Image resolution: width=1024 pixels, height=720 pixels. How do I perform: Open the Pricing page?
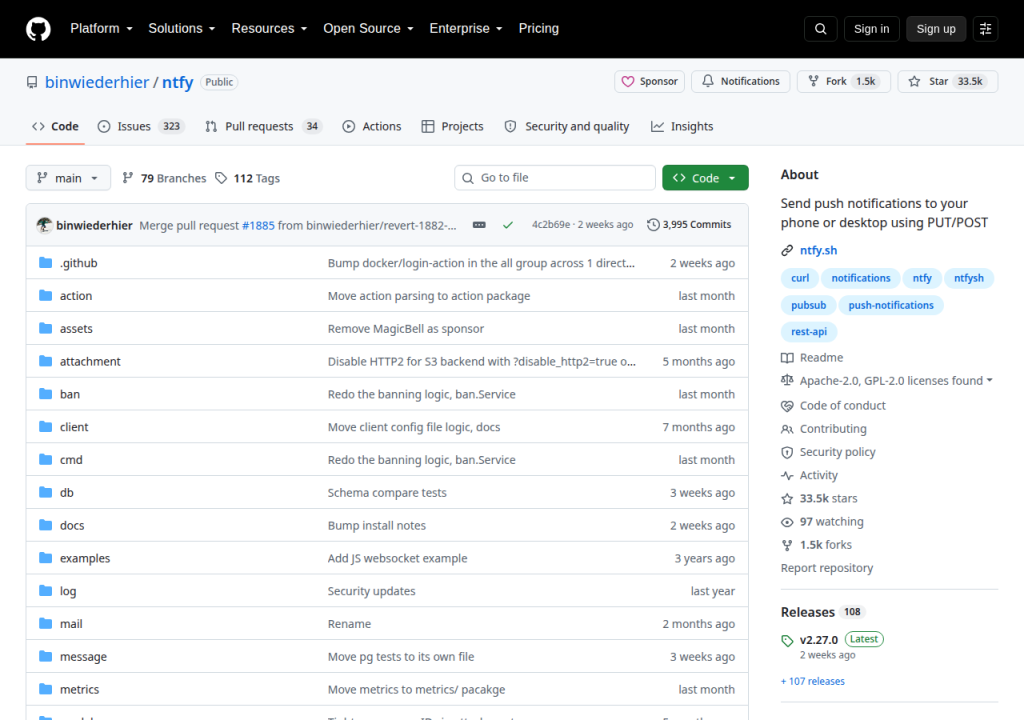538,29
